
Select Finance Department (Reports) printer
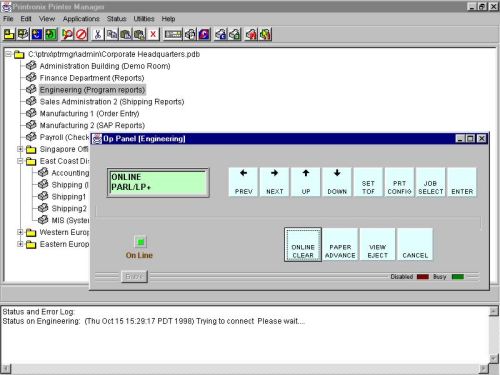92,78
